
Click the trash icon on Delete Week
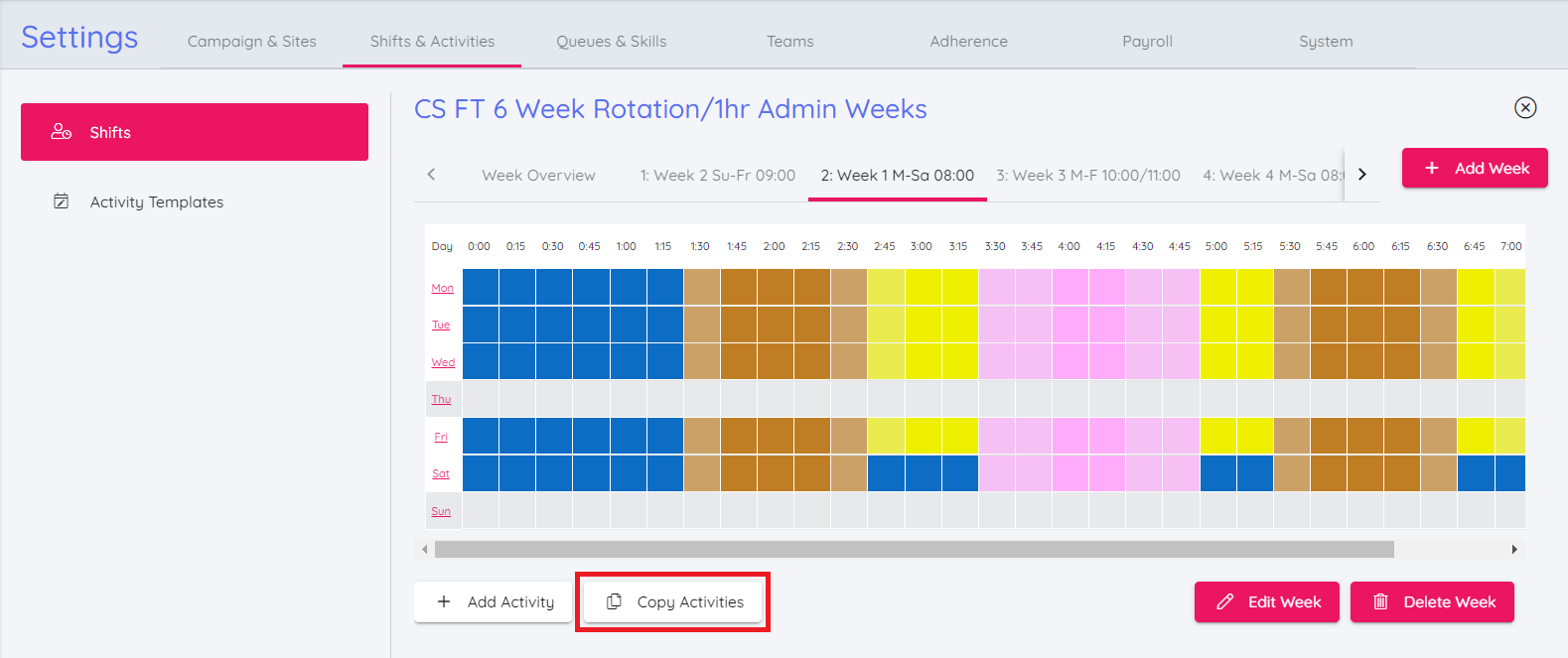(1380, 601)
